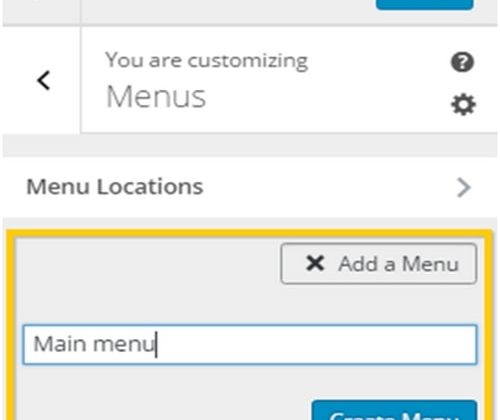500x420 pixels.
Task: Click the Menu Locations label text
Action: tap(115, 187)
